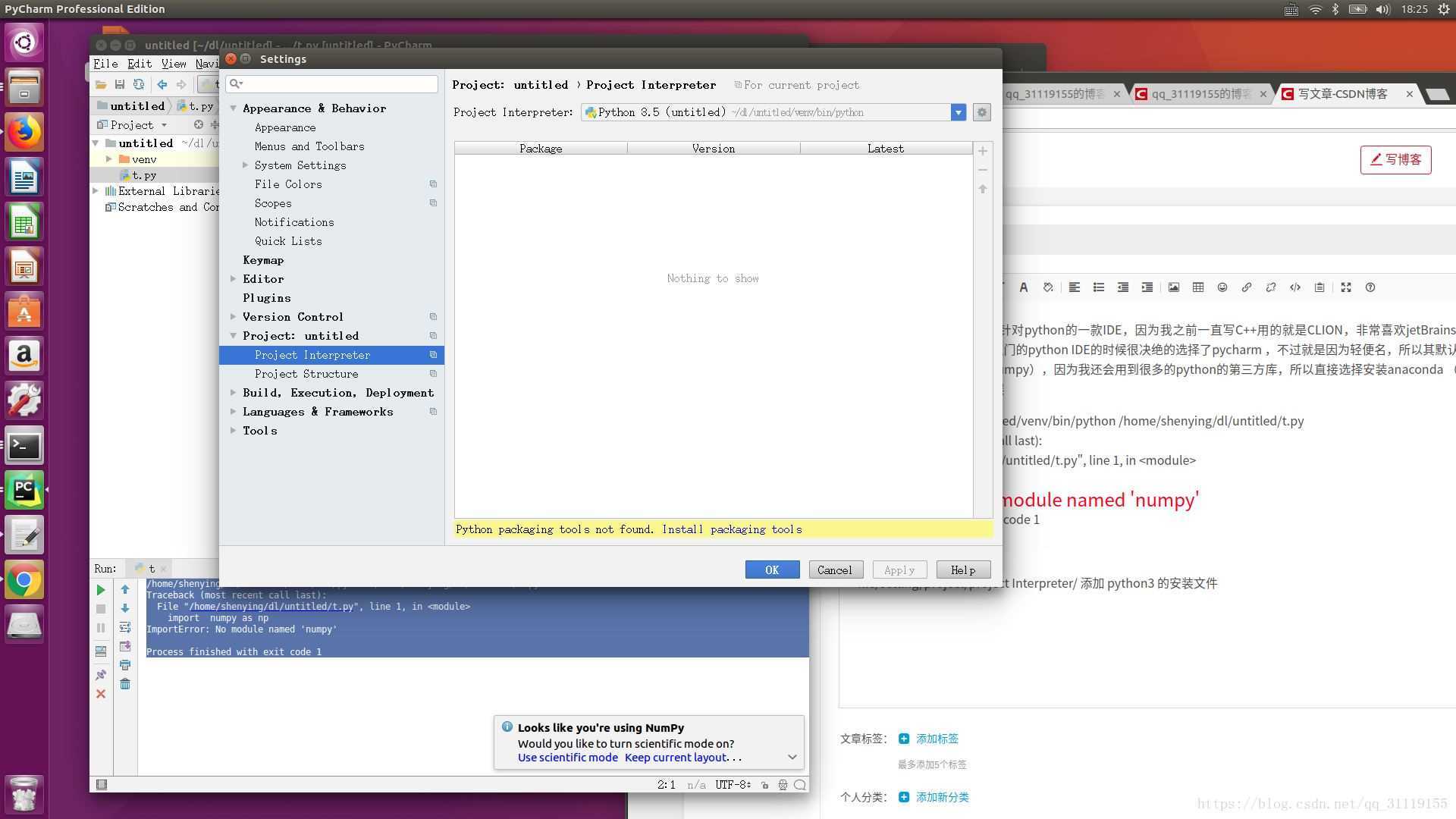Open Google Chrome from the dock
This screenshot has width=1456, height=819.
(x=24, y=581)
